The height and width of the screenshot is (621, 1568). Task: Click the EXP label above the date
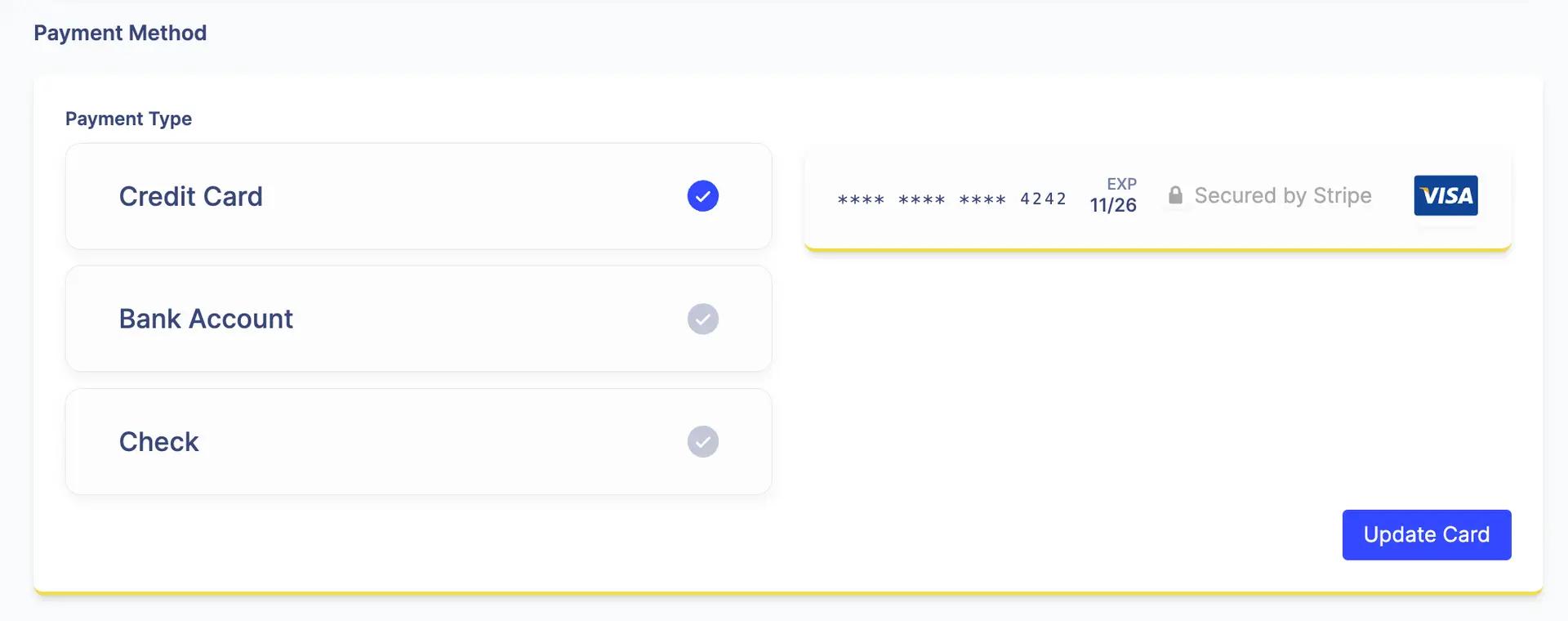(1121, 184)
